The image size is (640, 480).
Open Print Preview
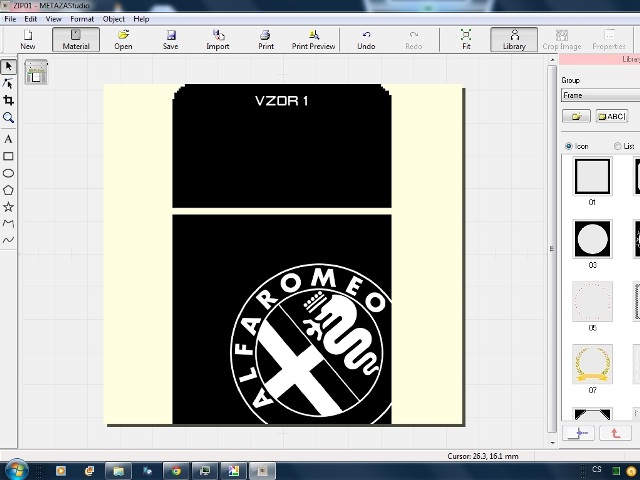[313, 40]
